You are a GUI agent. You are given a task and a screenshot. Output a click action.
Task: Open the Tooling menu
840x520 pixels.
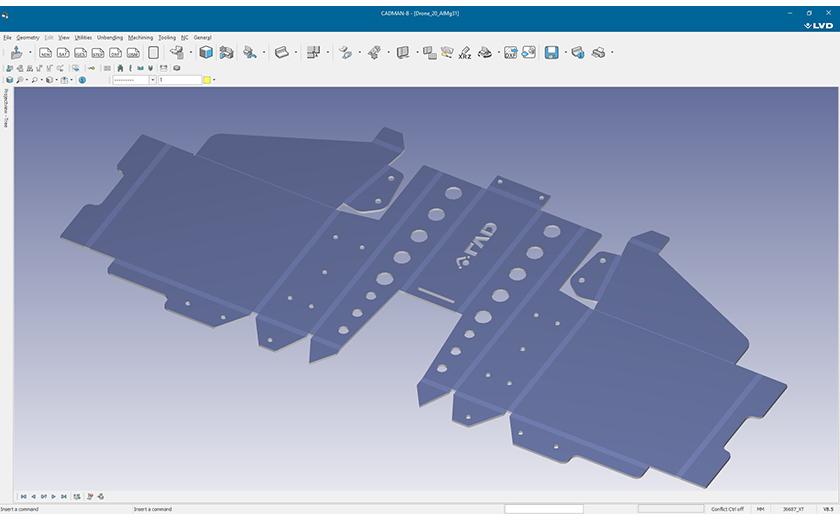[x=167, y=37]
